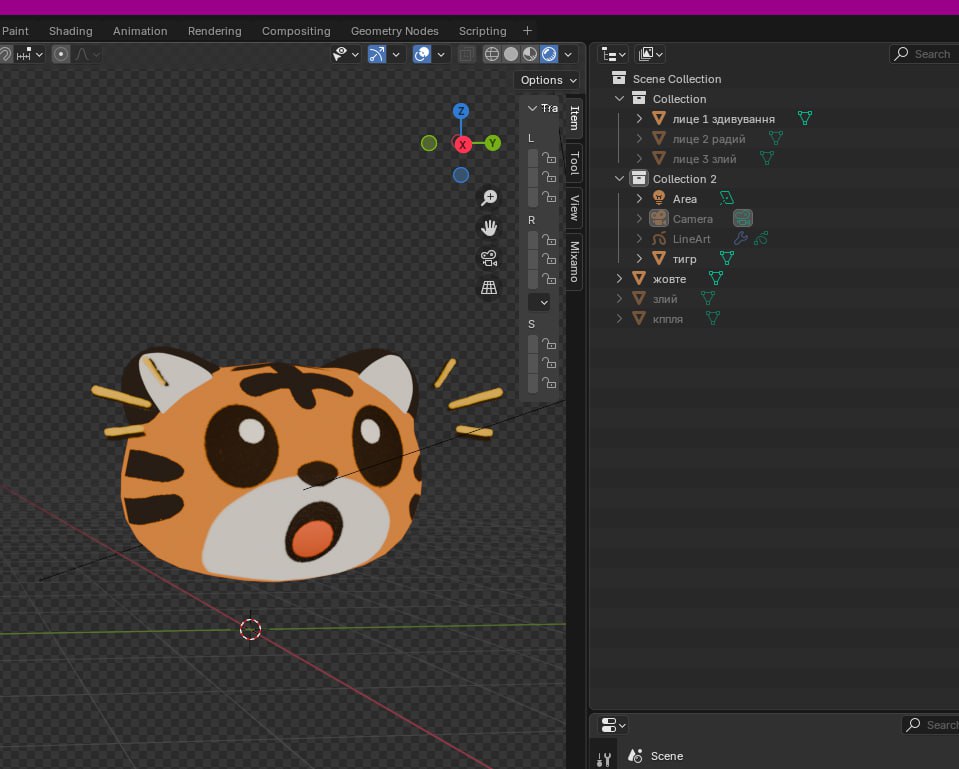Screen dimensions: 959x769
Task: Open the Shading workspace tab
Action: click(71, 31)
